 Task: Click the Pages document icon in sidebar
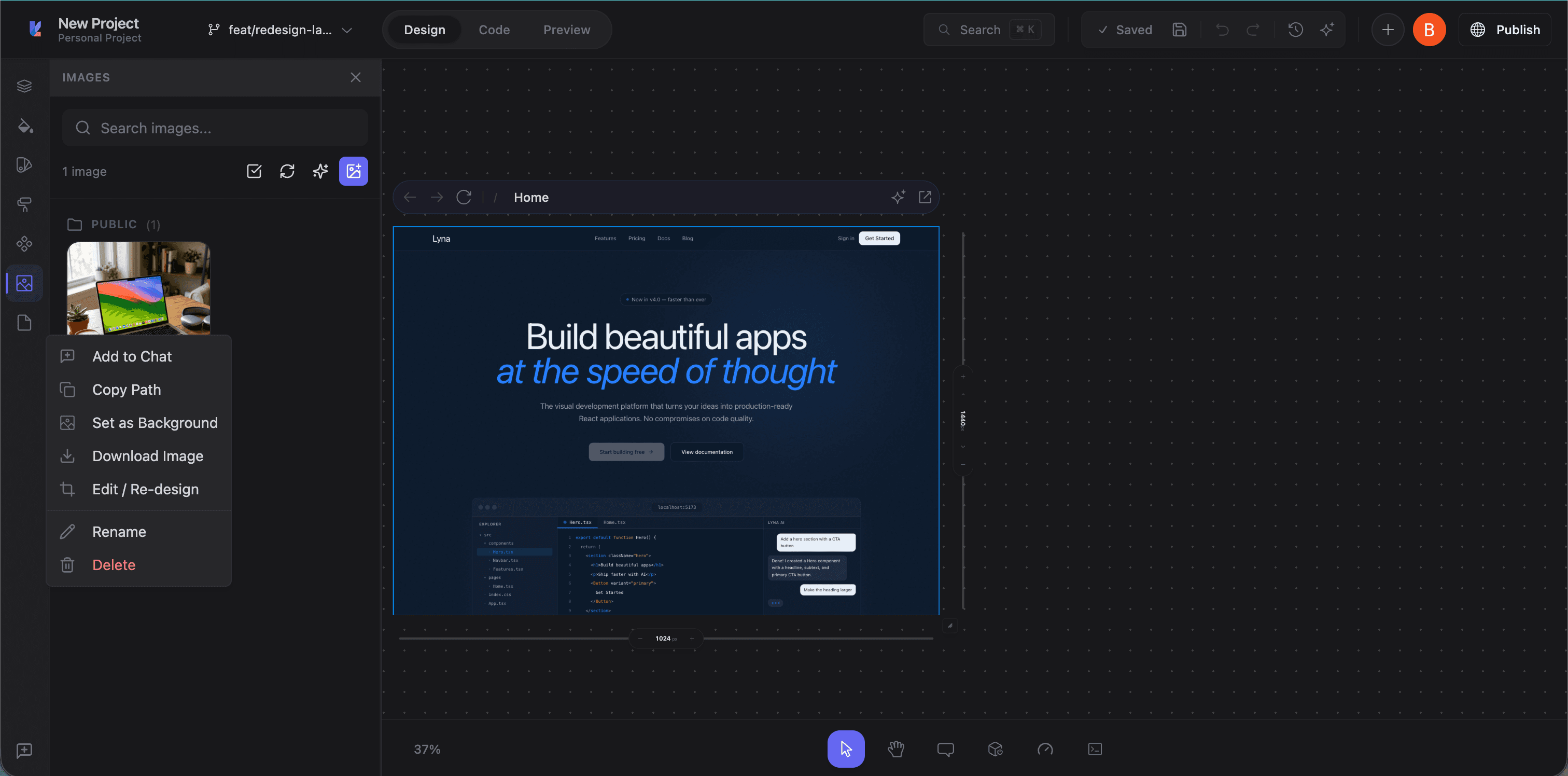click(x=24, y=323)
